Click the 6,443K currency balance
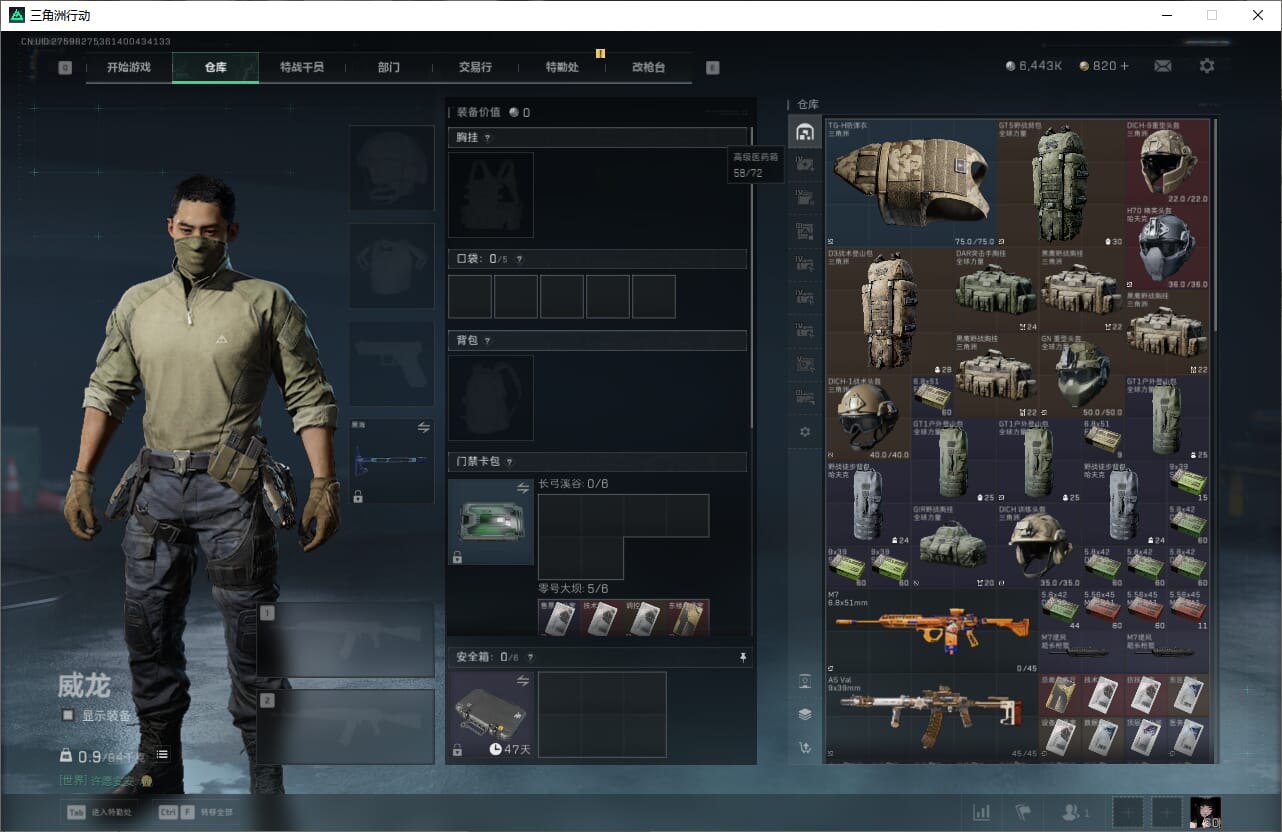 point(1034,66)
